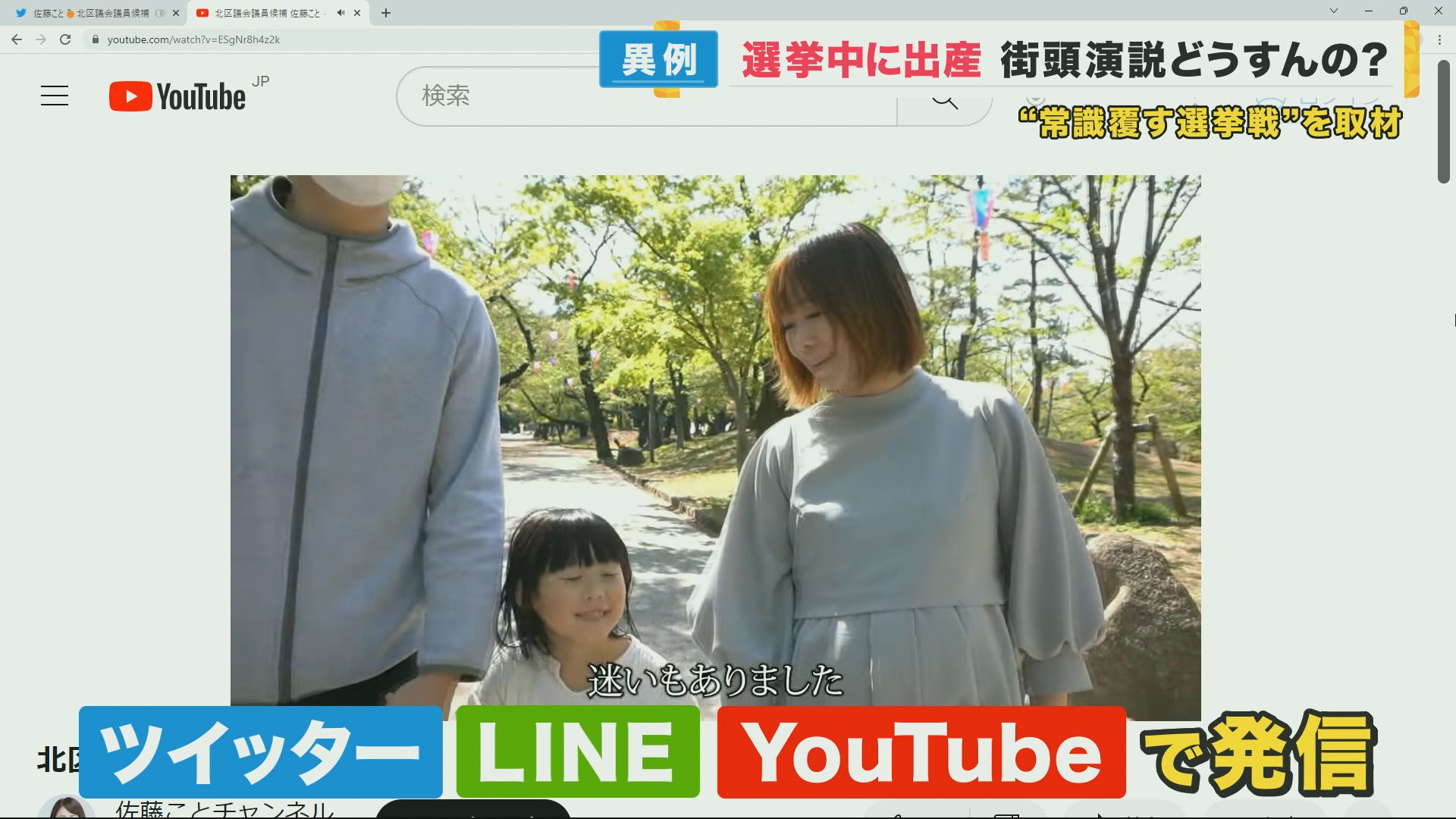Close the Twitter tab

point(176,13)
